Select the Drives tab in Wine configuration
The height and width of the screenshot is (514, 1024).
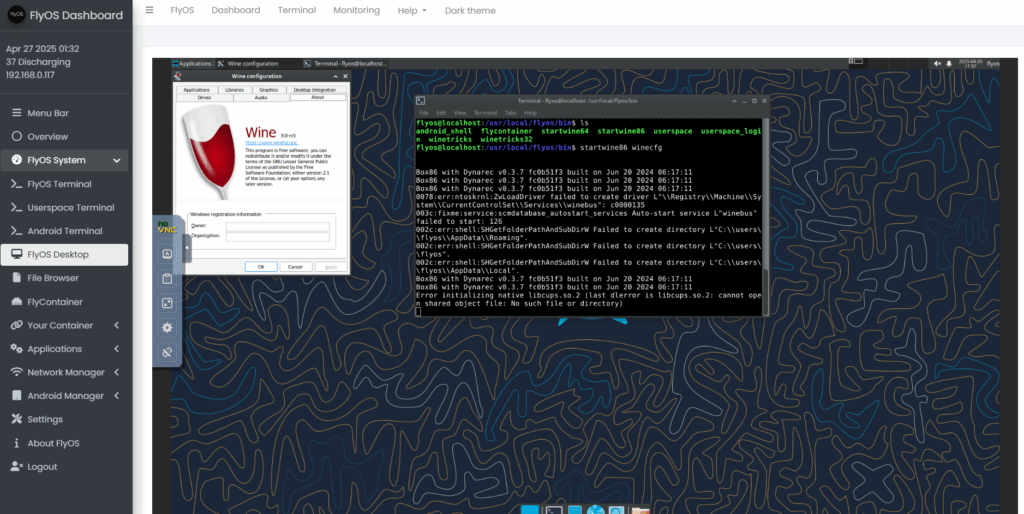click(x=204, y=98)
